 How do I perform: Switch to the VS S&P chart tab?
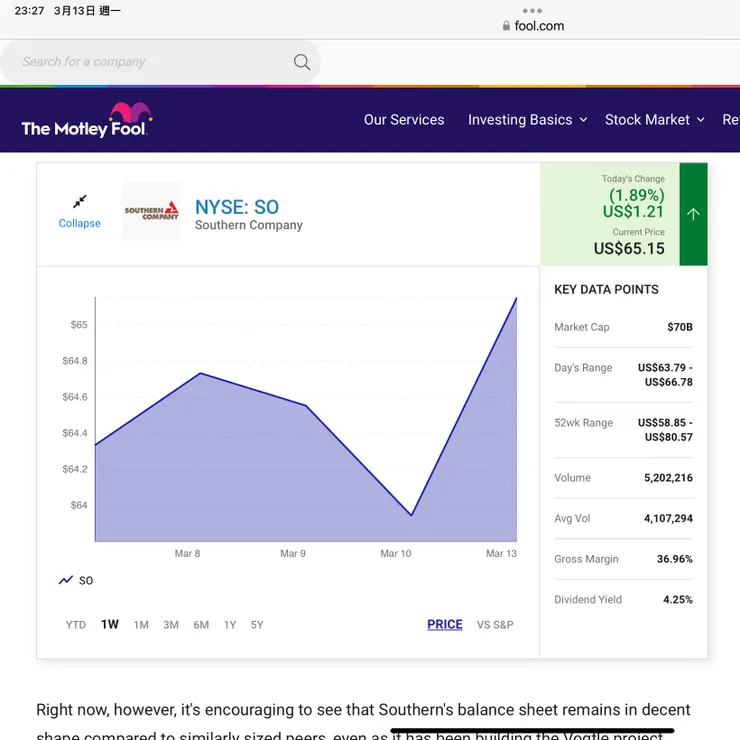tap(495, 625)
